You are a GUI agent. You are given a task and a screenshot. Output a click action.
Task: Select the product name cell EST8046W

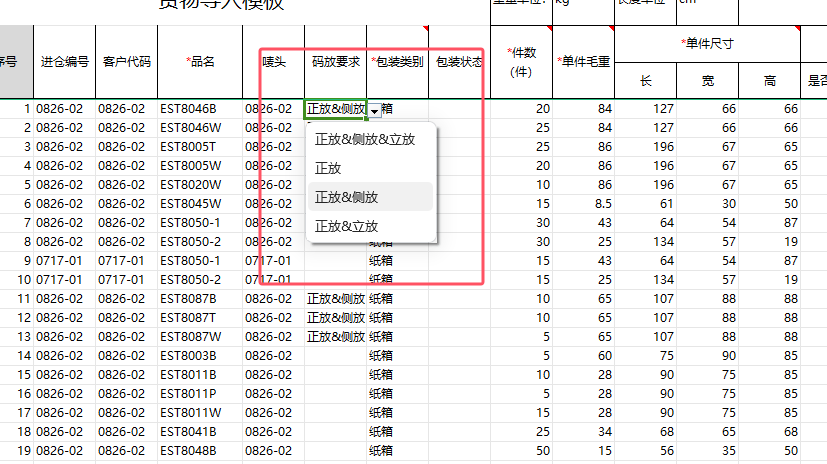click(x=200, y=128)
